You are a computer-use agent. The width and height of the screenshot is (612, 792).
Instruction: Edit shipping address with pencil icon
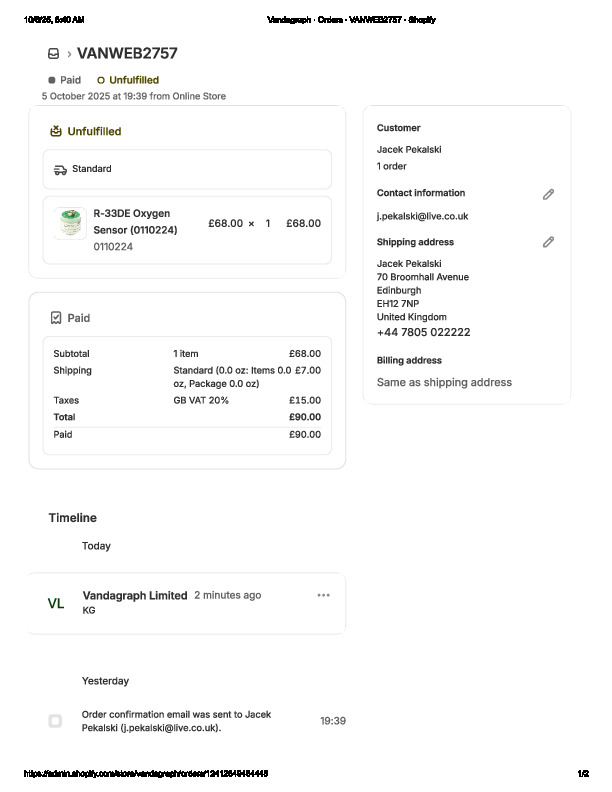click(548, 242)
